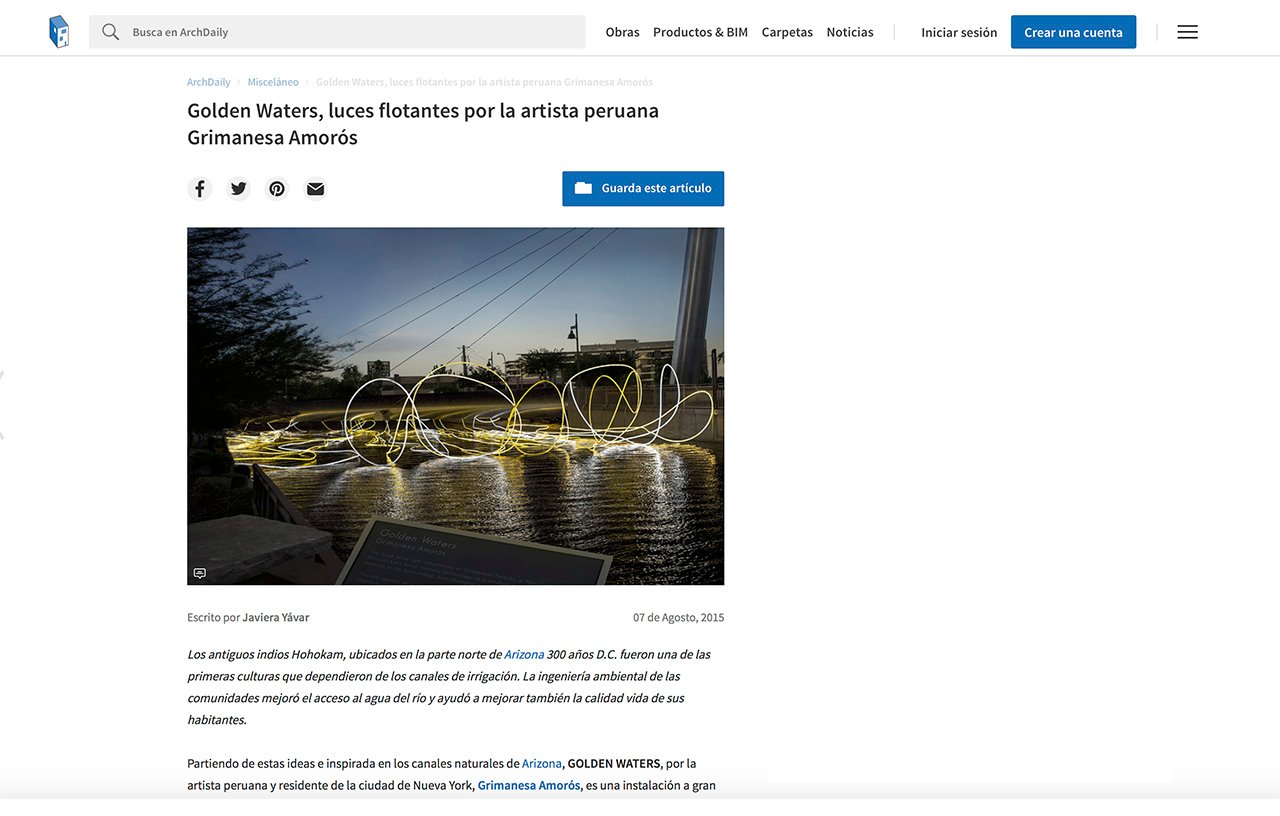This screenshot has height=816, width=1280.
Task: Click the search magnifier icon
Action: tap(111, 32)
